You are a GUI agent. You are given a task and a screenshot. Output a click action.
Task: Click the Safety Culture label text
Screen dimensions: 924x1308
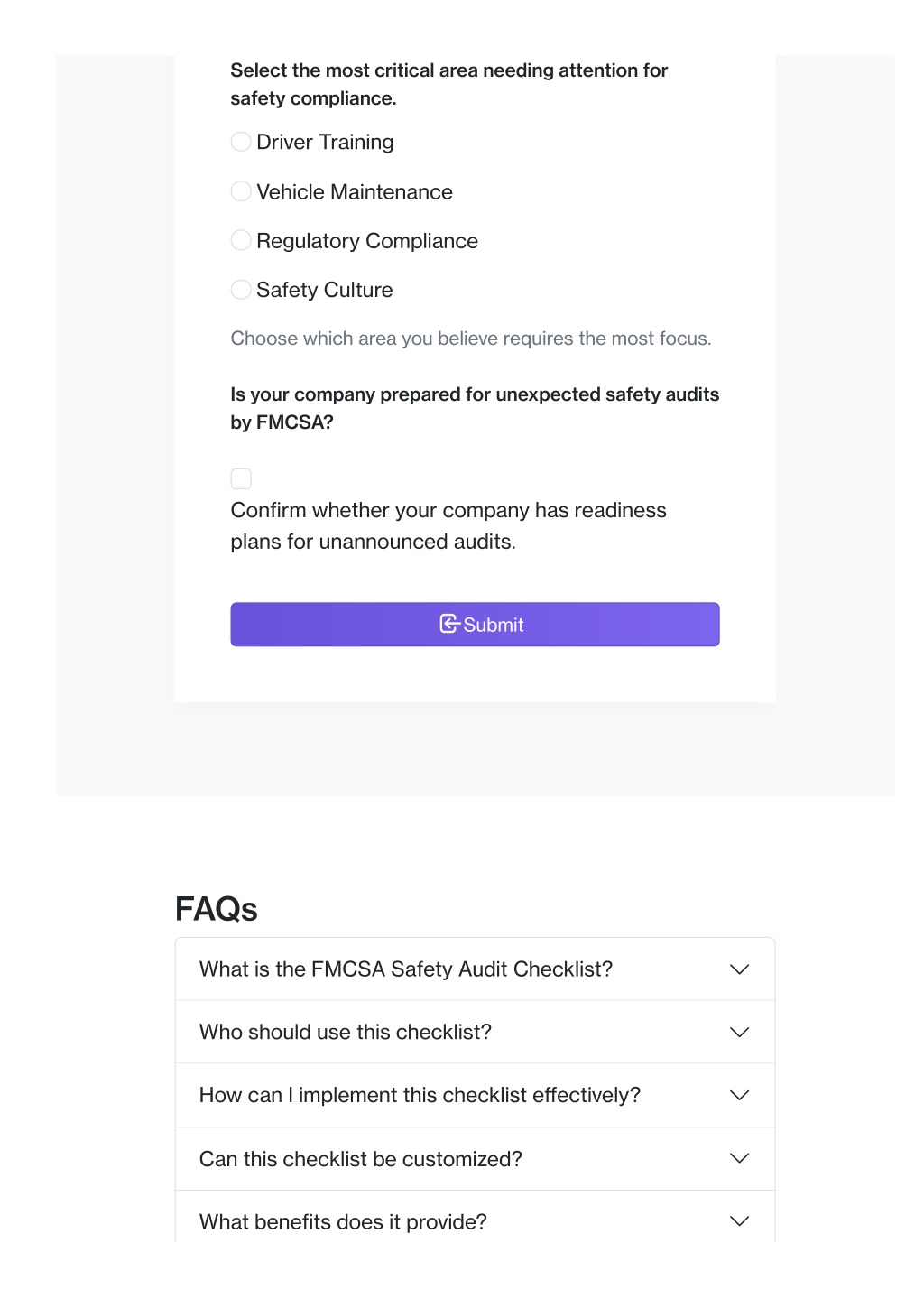click(325, 290)
